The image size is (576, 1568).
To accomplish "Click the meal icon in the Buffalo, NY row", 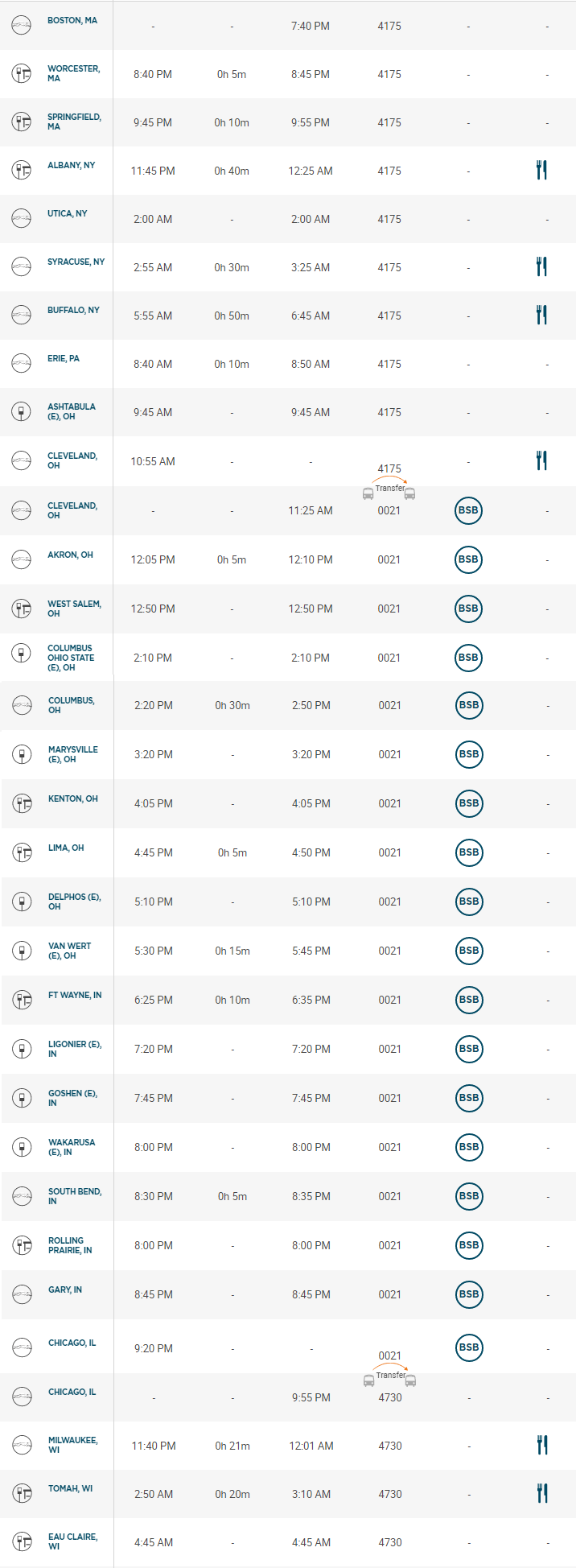I will tap(541, 315).
